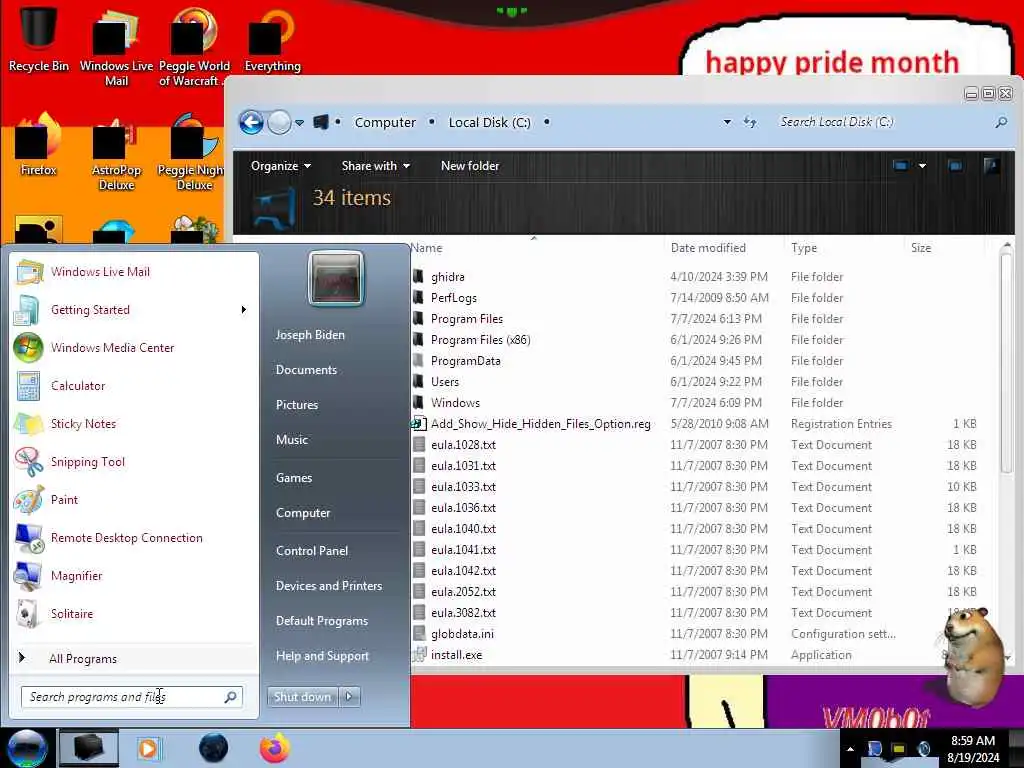Click the Explorer Back arrow button
Screen dimensions: 1024x768
click(x=251, y=122)
